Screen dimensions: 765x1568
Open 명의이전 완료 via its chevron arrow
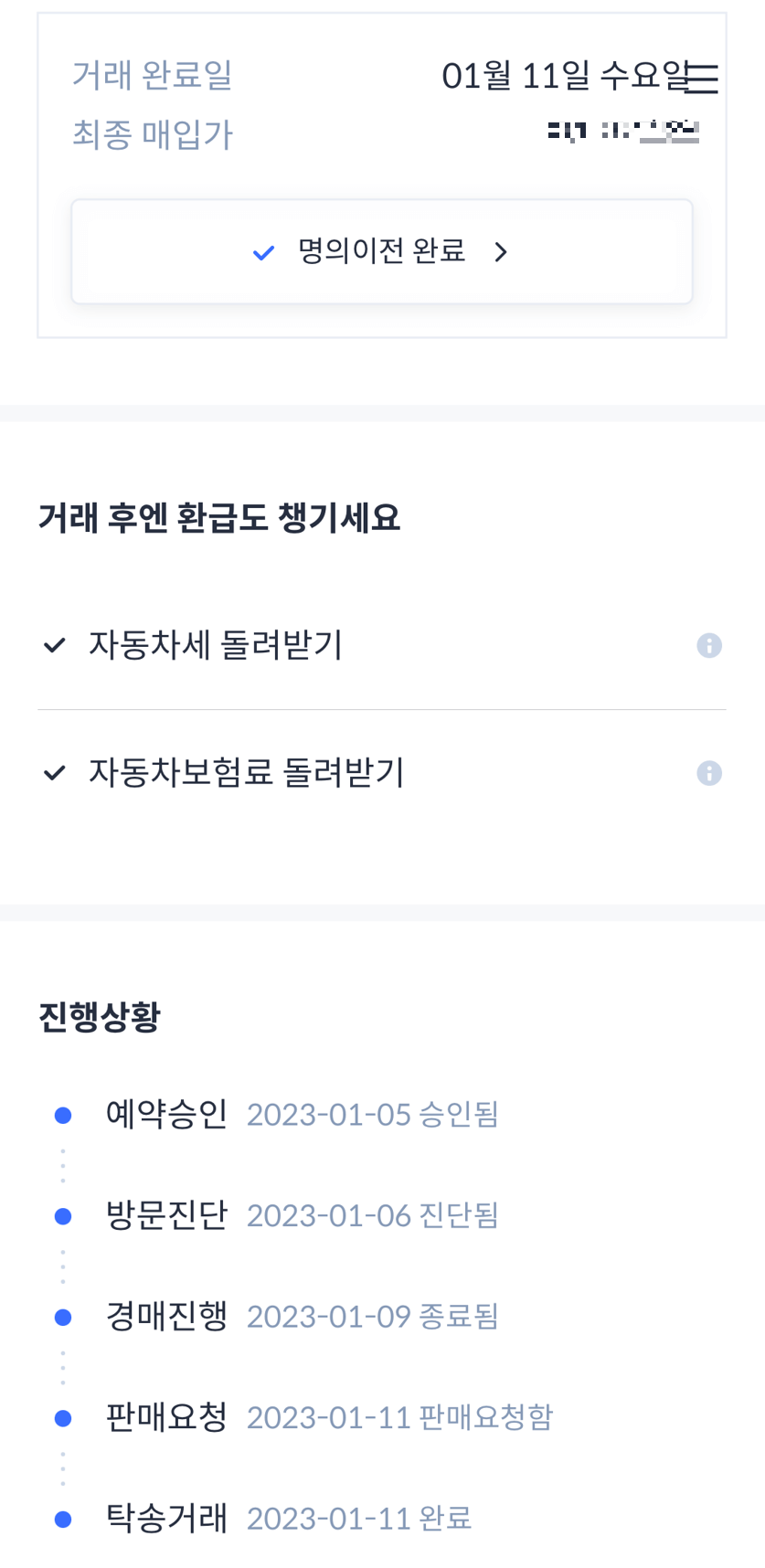click(x=501, y=251)
